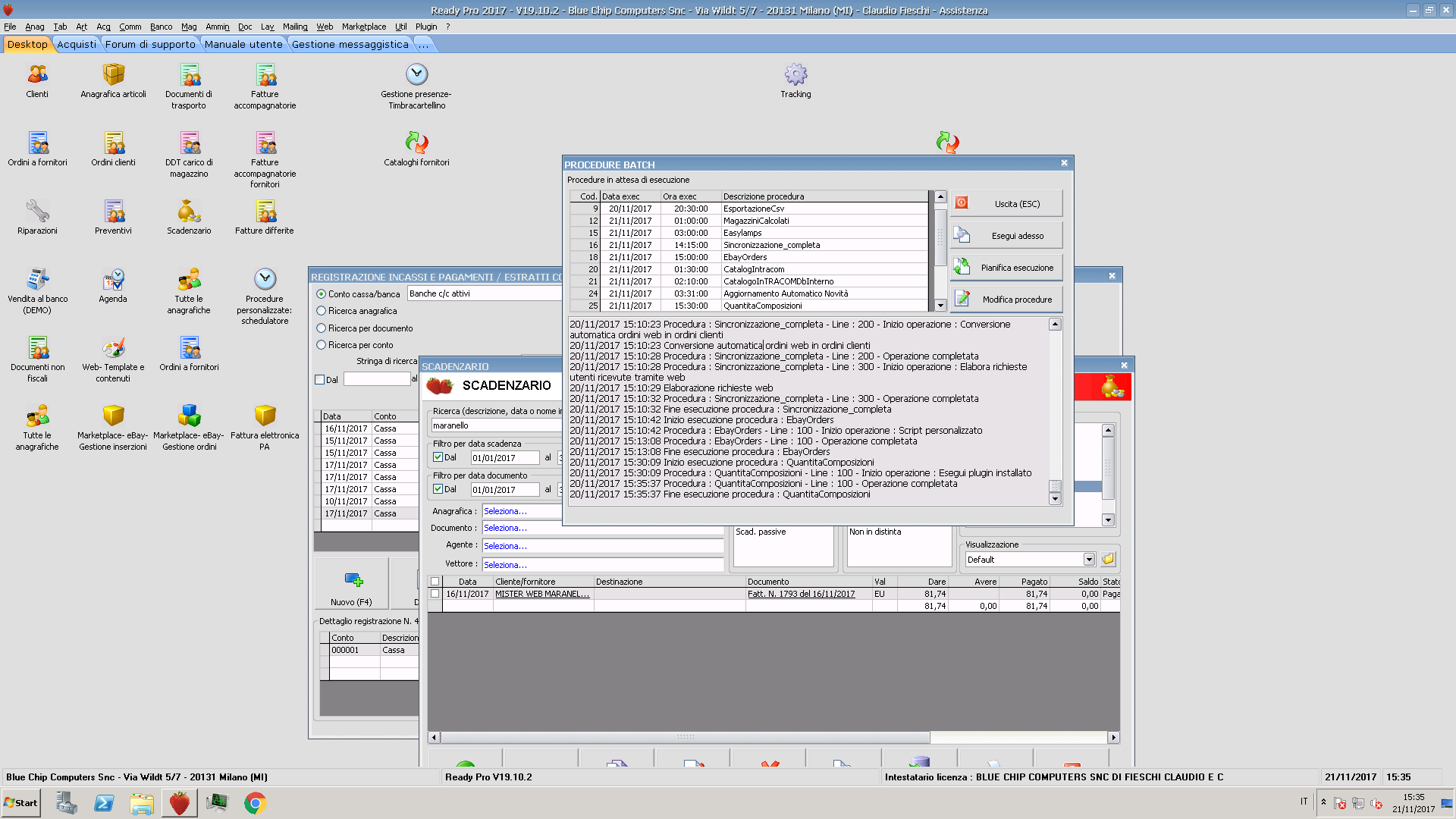The image size is (1456, 819).
Task: Toggle Dal checkbox under Filtro per data documento
Action: [x=438, y=489]
